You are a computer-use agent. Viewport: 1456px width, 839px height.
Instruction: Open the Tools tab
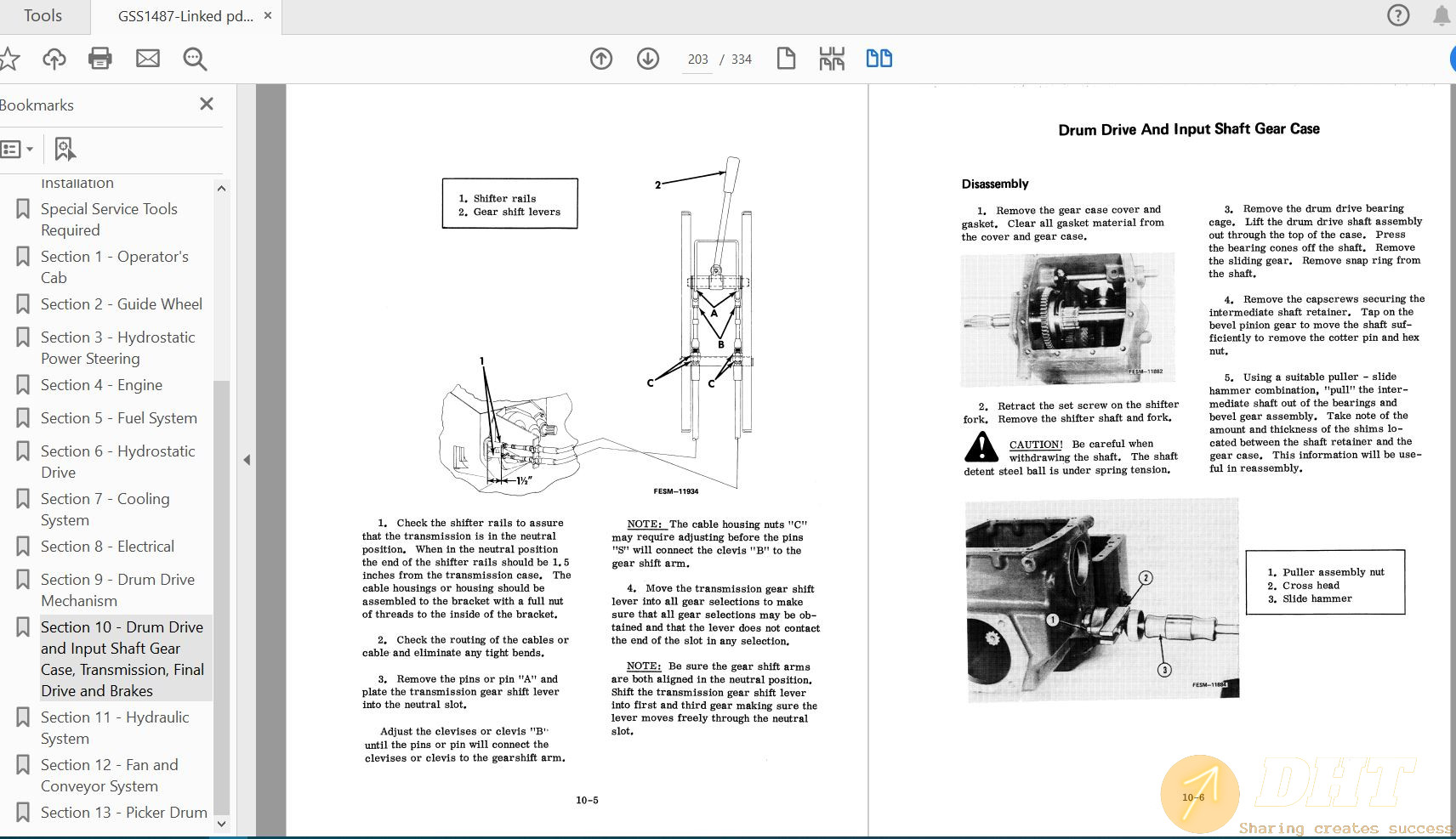tap(43, 16)
